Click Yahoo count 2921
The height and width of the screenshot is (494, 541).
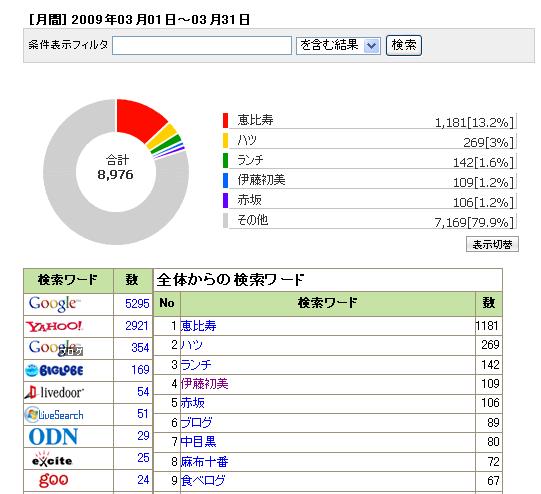tap(137, 326)
